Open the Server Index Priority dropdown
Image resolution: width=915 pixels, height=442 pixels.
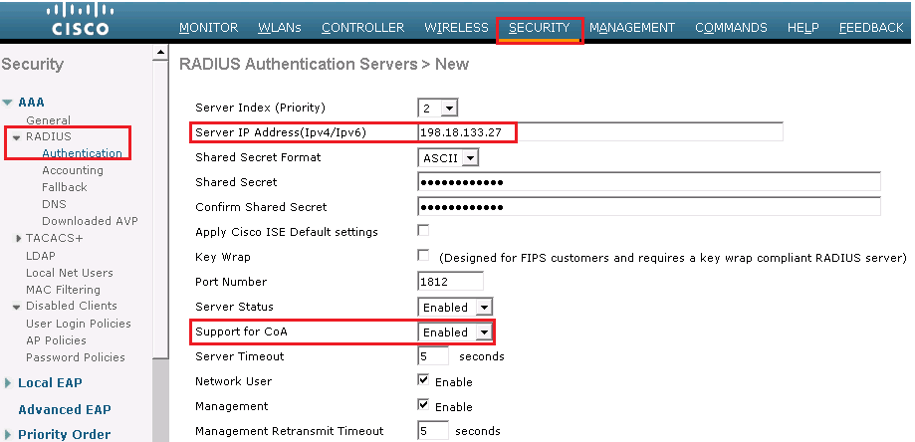438,108
